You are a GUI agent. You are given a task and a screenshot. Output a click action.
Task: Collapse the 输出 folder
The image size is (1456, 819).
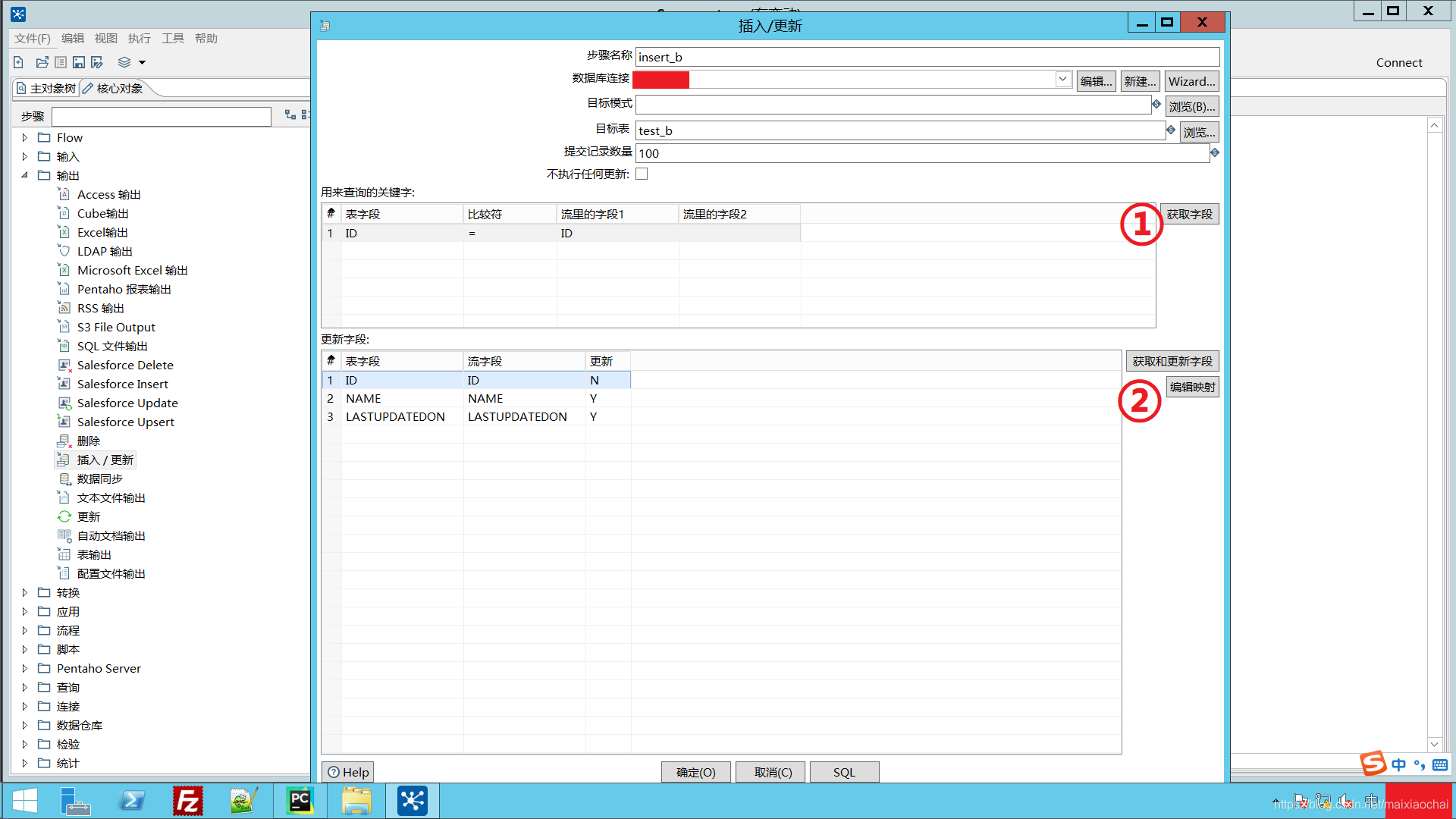[25, 175]
